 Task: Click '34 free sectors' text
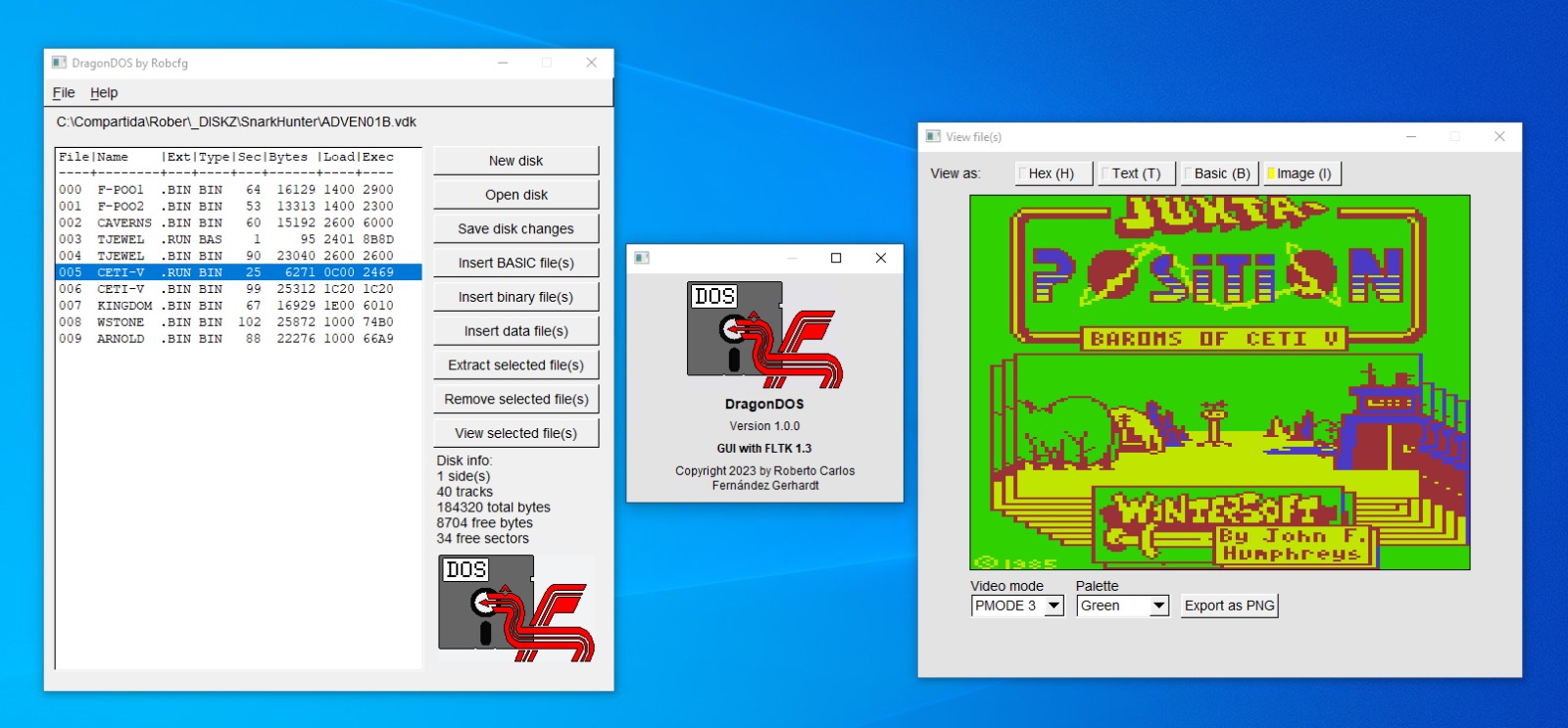pos(483,539)
